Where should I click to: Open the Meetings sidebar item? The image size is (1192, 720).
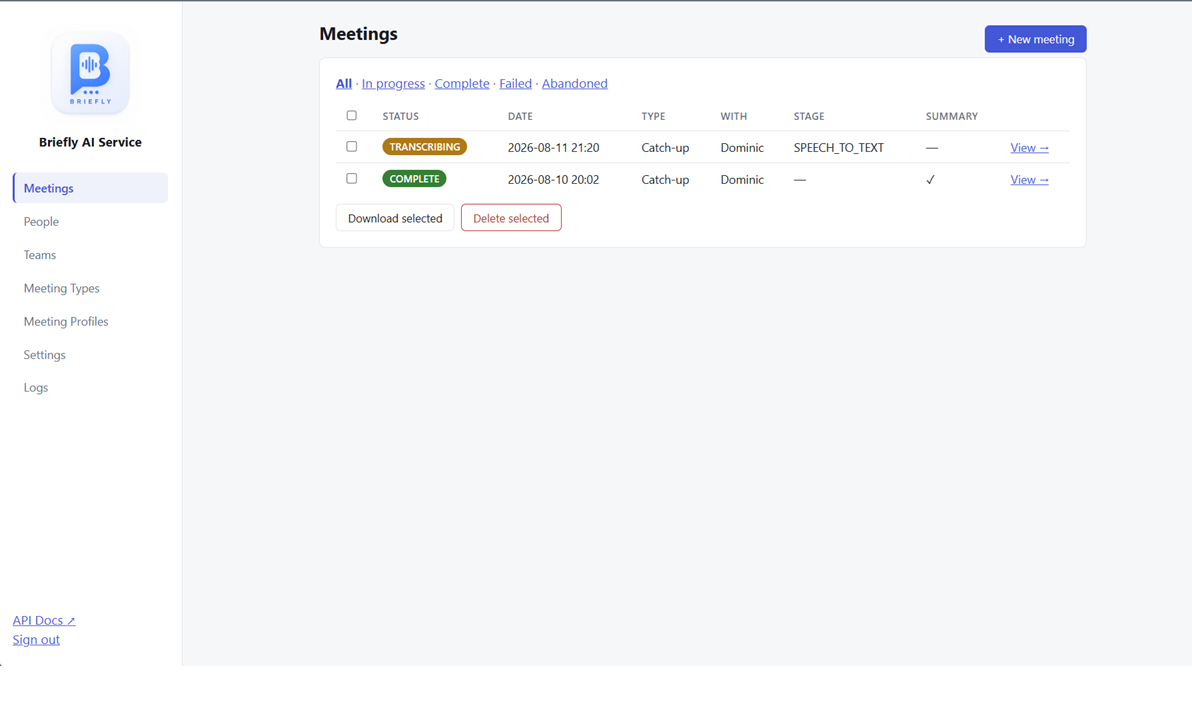point(90,188)
